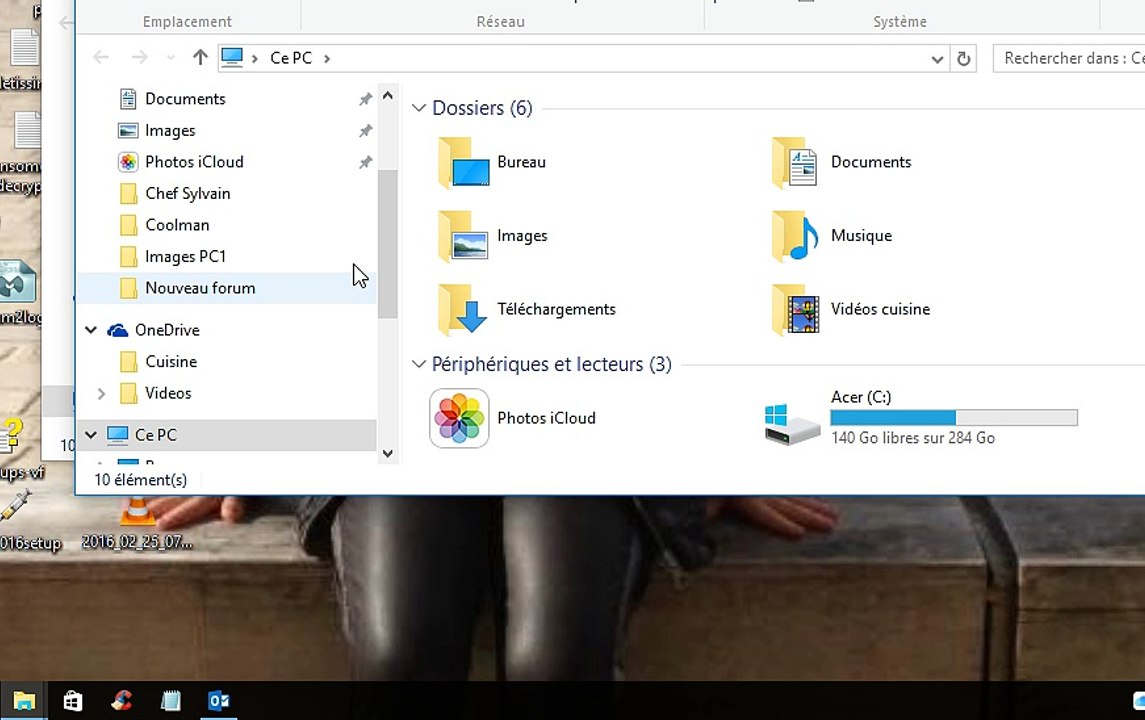Open address bar history dropdown
Screen dimensions: 1145x720
(937, 59)
